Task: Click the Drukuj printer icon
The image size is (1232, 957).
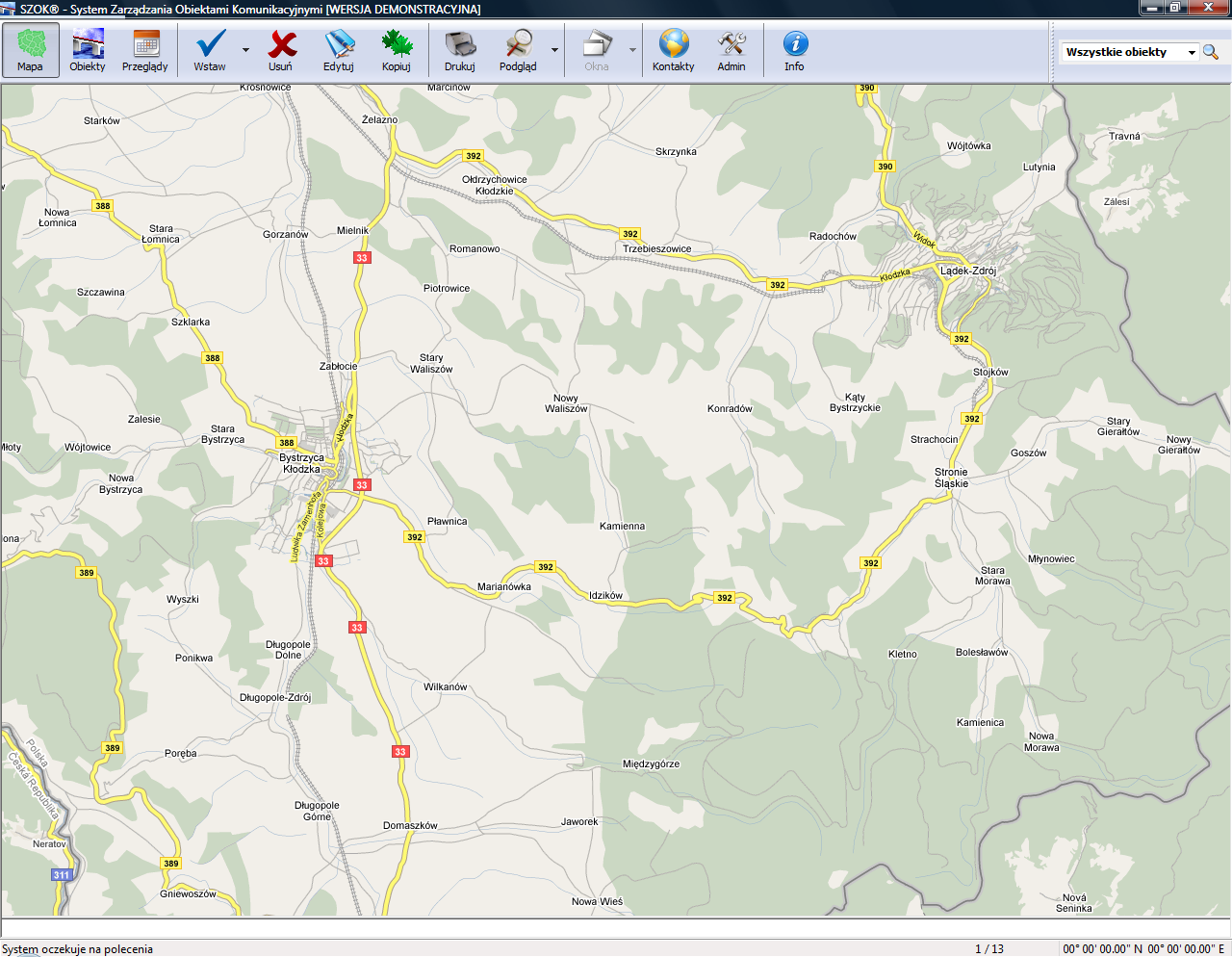Action: [x=460, y=50]
